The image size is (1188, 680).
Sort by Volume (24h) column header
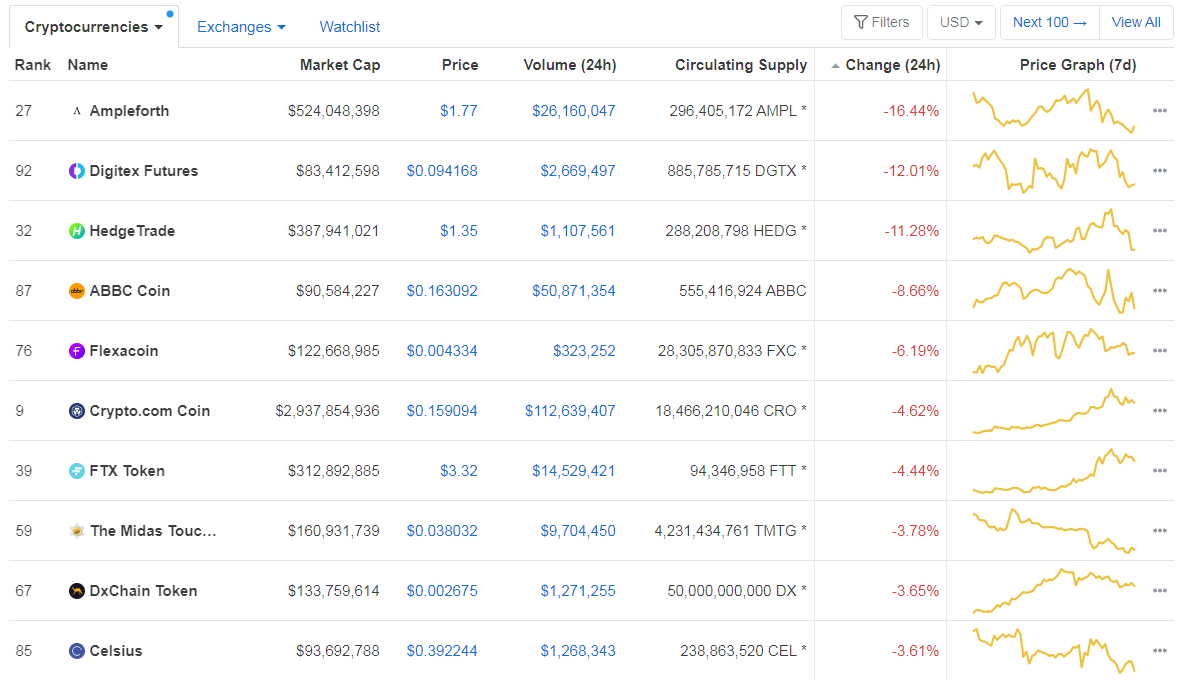[x=570, y=65]
